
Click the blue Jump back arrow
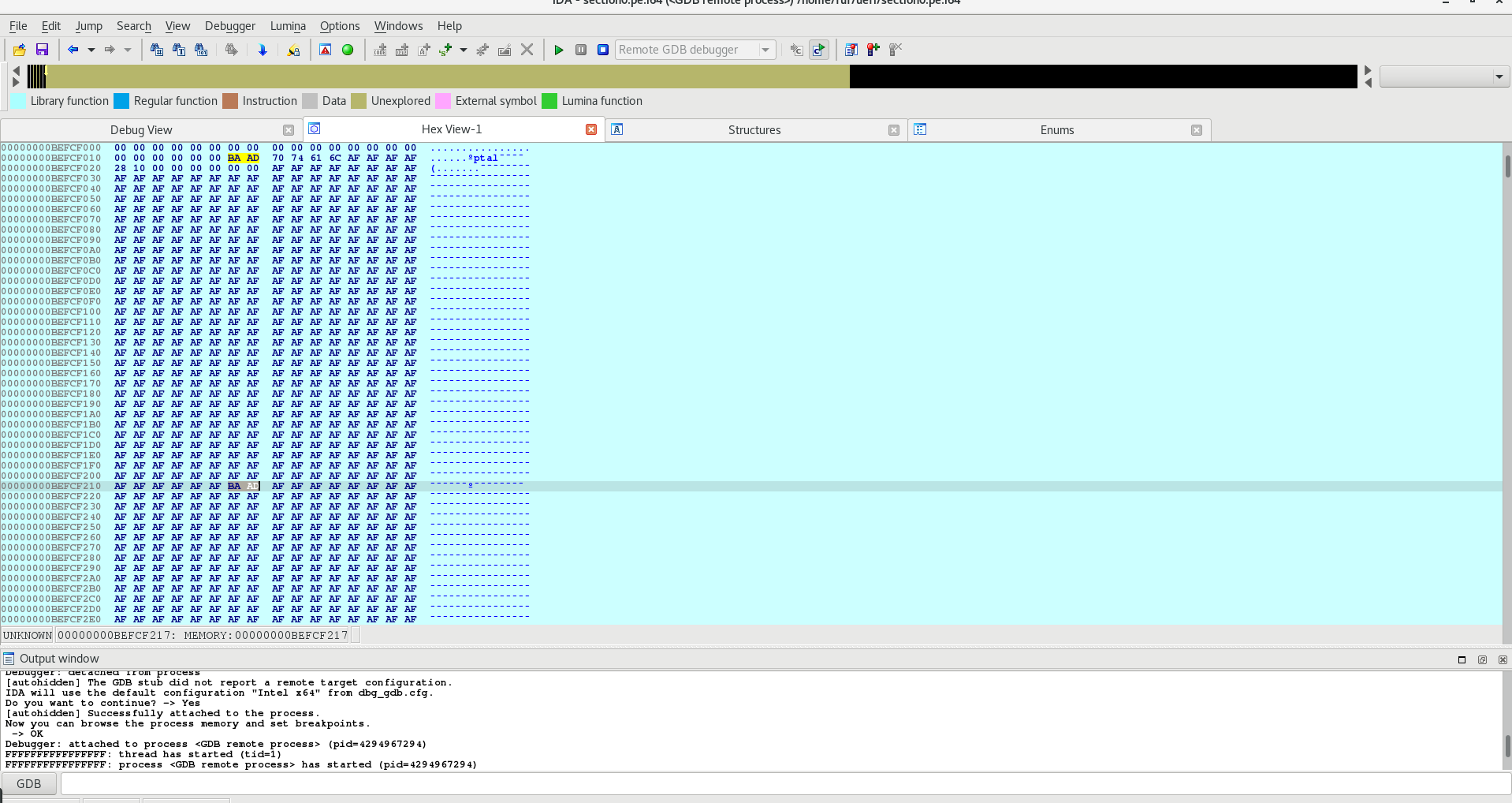pos(73,50)
